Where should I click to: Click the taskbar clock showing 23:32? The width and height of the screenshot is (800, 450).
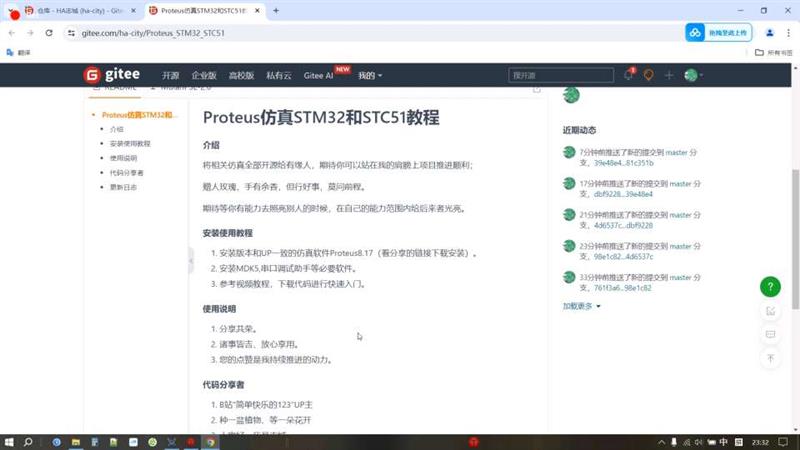pos(760,442)
